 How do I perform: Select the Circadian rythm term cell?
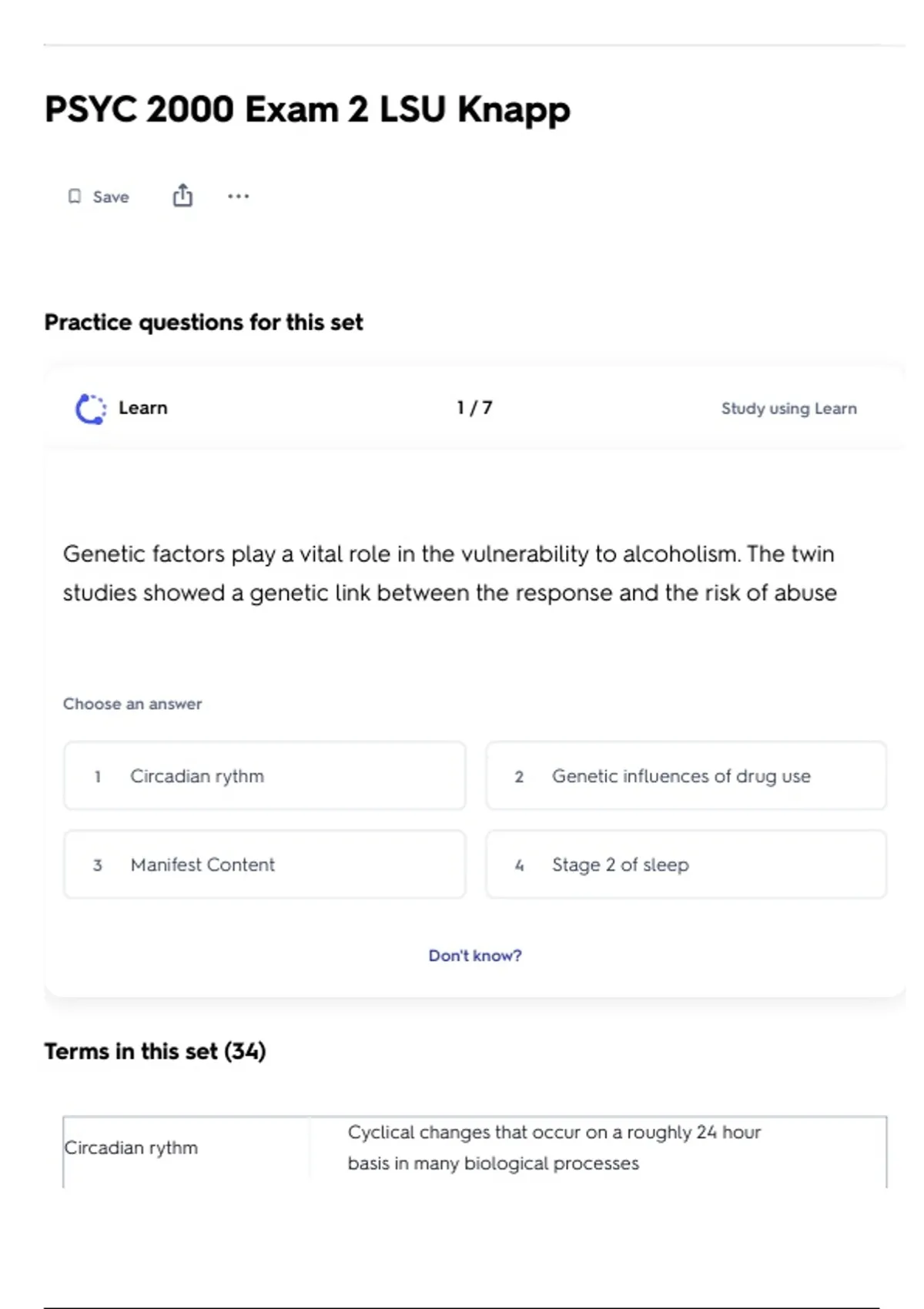[x=131, y=1147]
